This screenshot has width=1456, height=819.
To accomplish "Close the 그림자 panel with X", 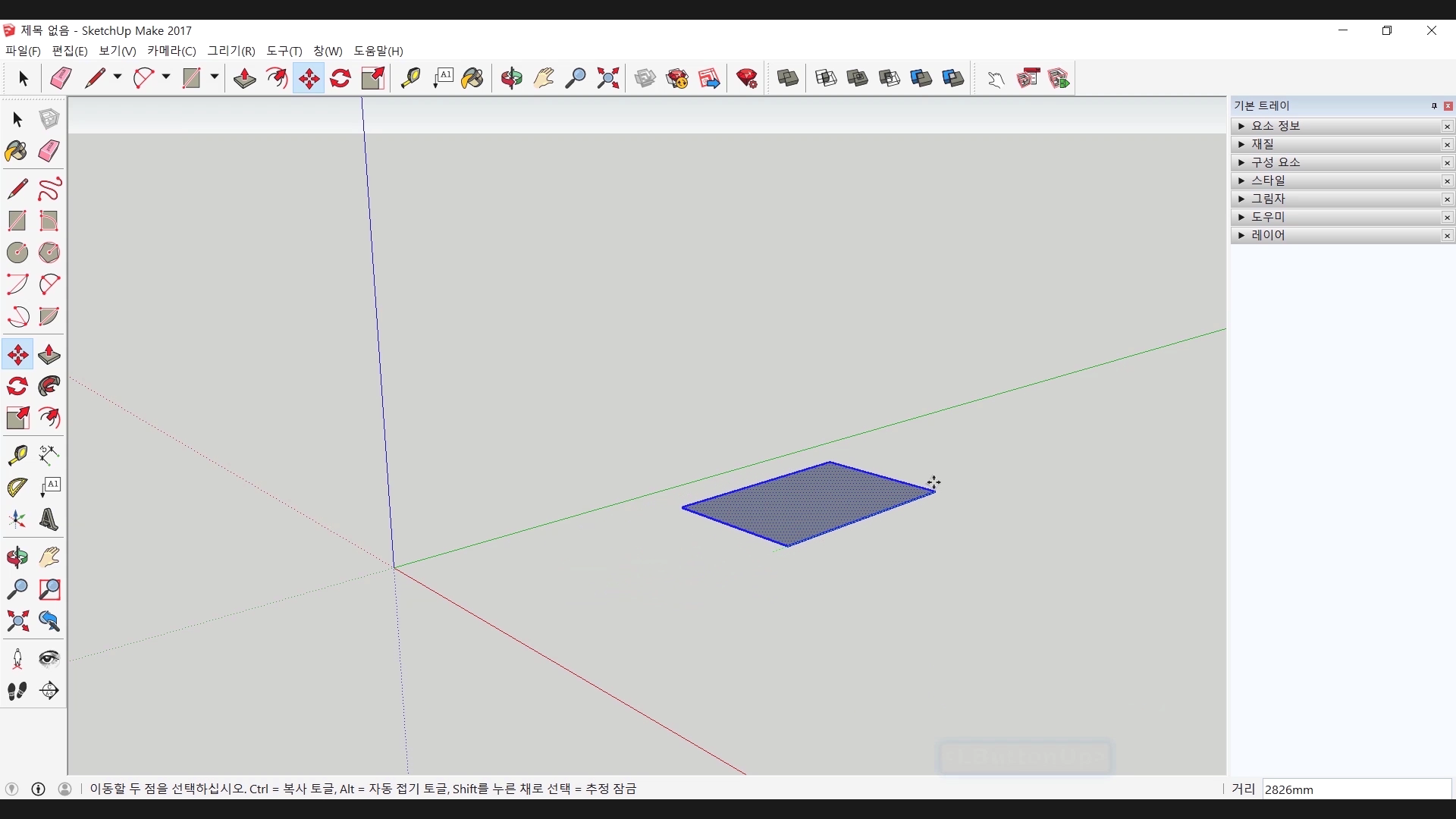I will tap(1447, 199).
